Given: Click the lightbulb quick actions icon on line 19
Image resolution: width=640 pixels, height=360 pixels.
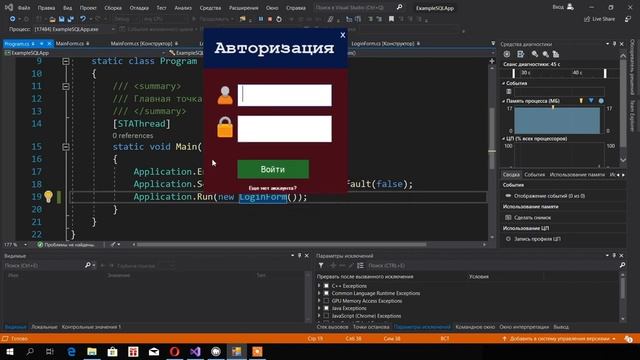Looking at the screenshot, I should [x=49, y=197].
